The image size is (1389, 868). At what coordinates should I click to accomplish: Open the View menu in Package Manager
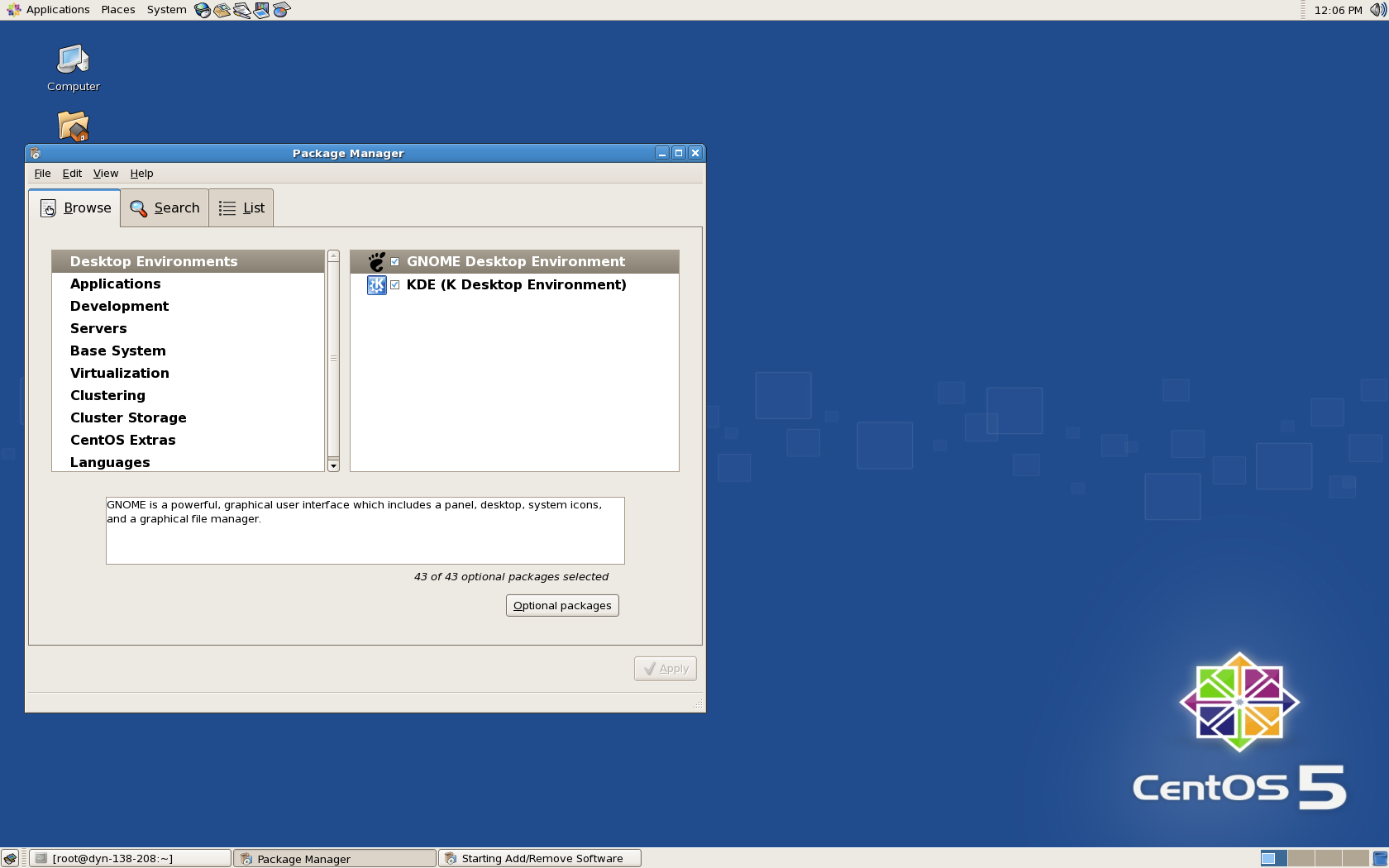click(106, 174)
